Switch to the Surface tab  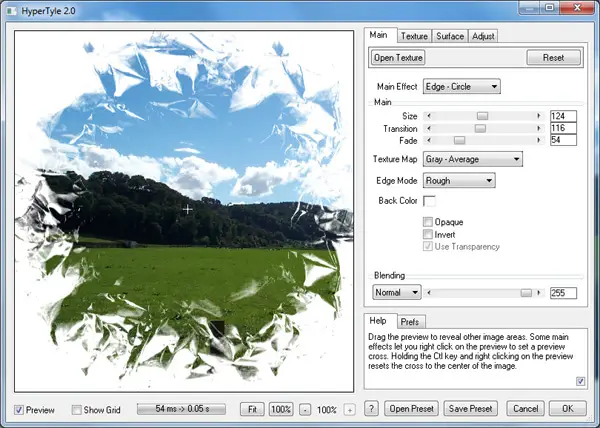pos(450,36)
